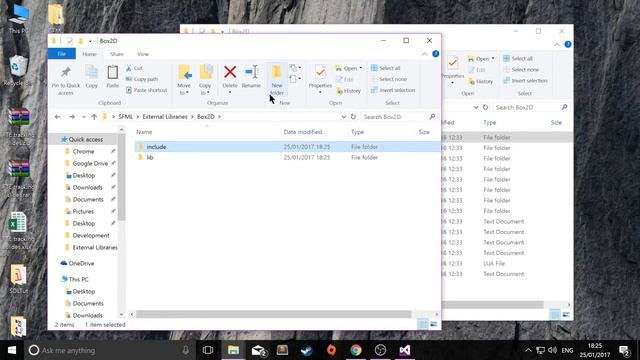640x360 pixels.
Task: Go up one folder level
Action: [x=94, y=117]
